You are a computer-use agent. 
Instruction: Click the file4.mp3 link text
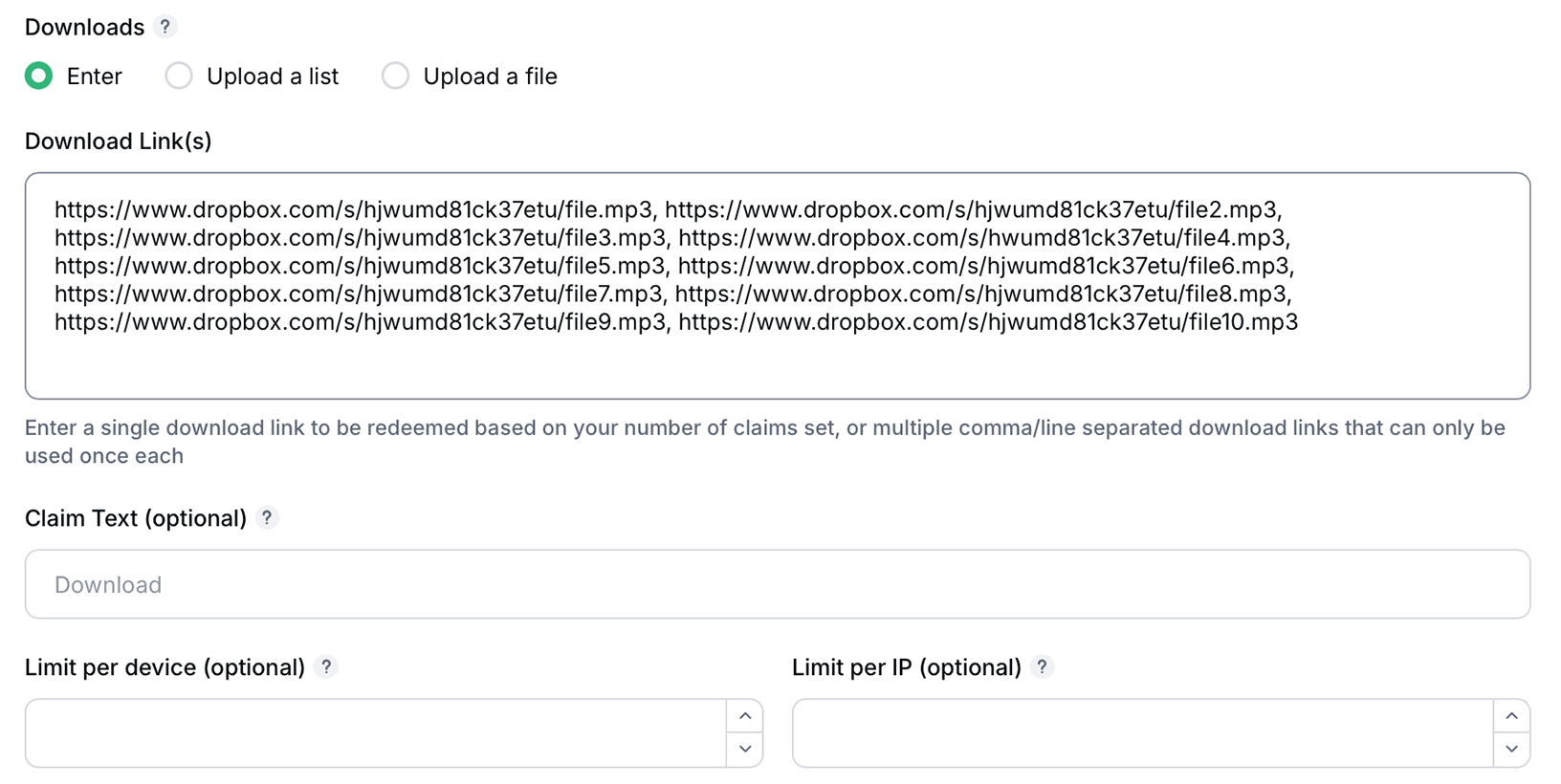pos(984,237)
